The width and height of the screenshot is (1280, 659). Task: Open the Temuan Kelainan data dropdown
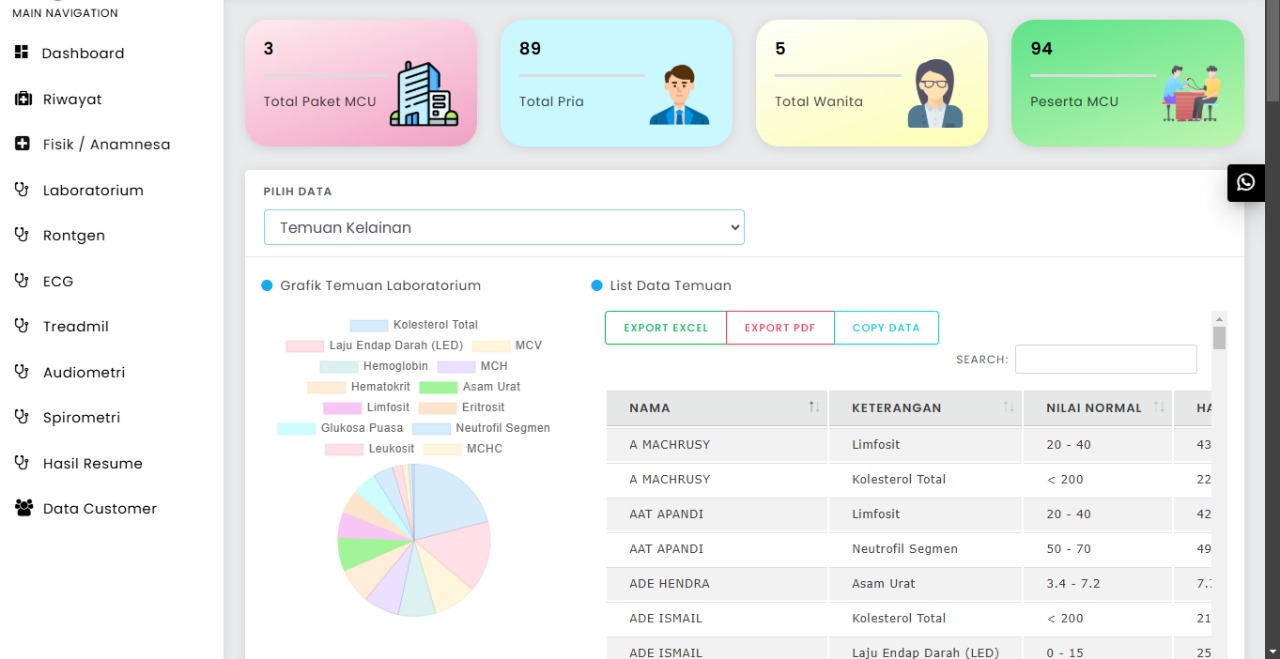[504, 227]
